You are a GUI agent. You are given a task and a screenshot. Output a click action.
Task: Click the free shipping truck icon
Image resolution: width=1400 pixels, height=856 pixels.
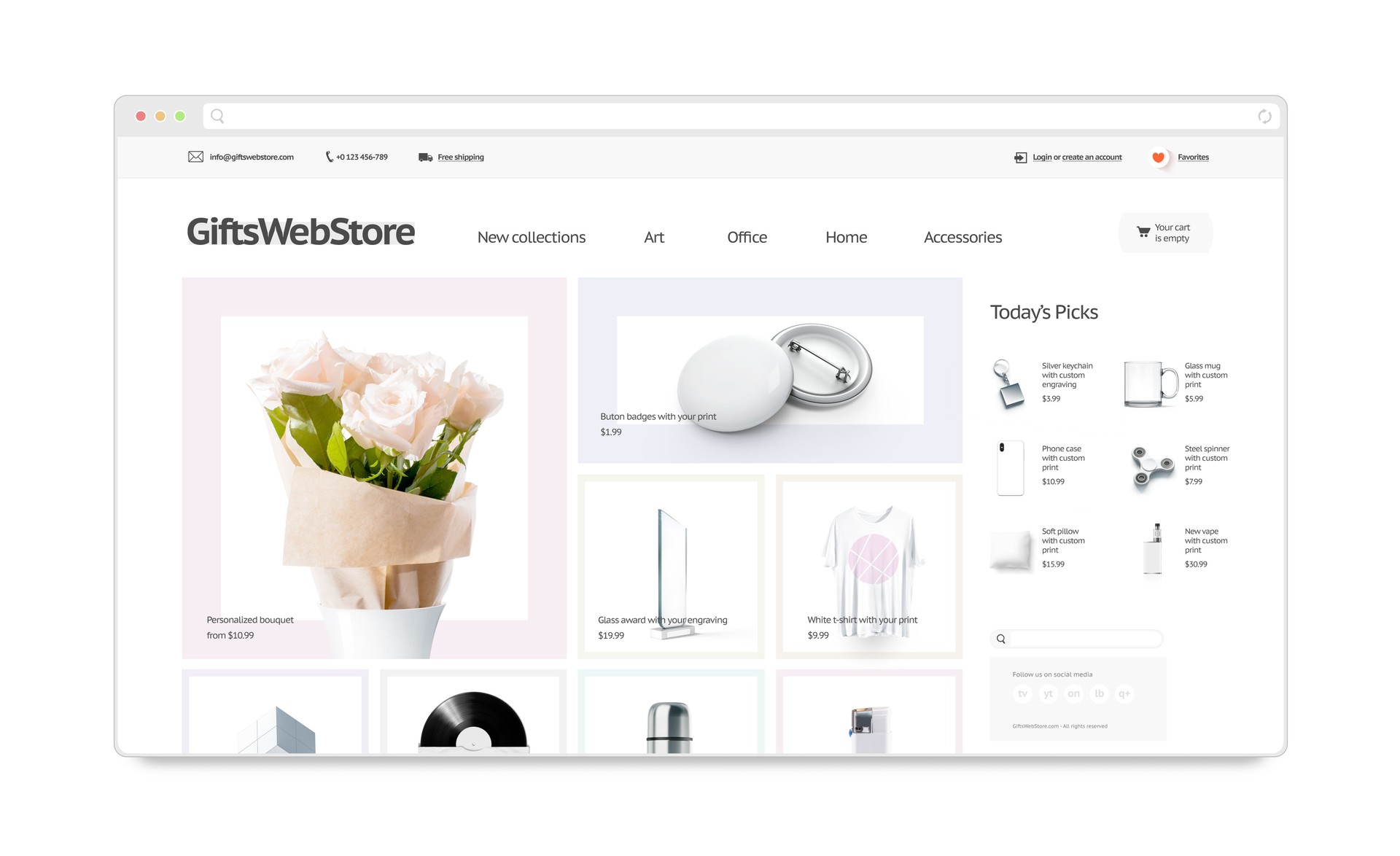tap(424, 157)
